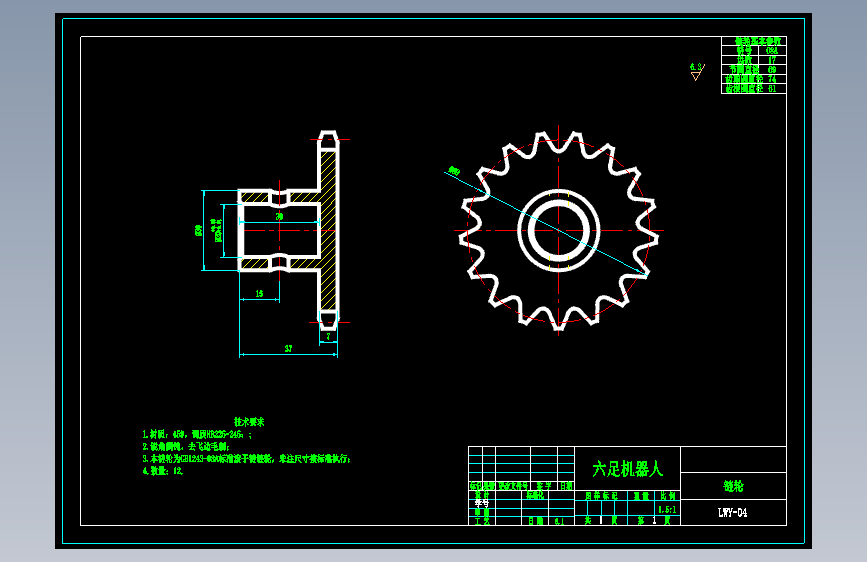Click technical requirement line 1 about HB225-245

197,435
